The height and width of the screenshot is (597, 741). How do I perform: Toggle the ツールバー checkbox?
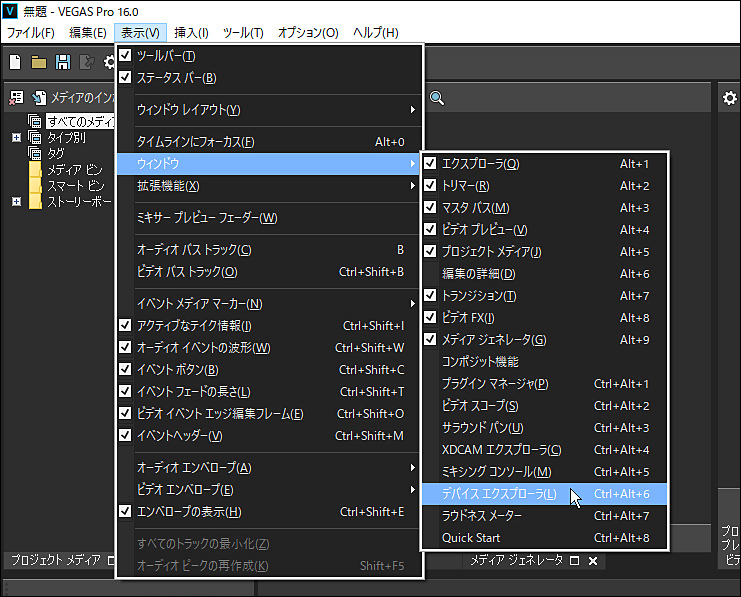[x=125, y=55]
